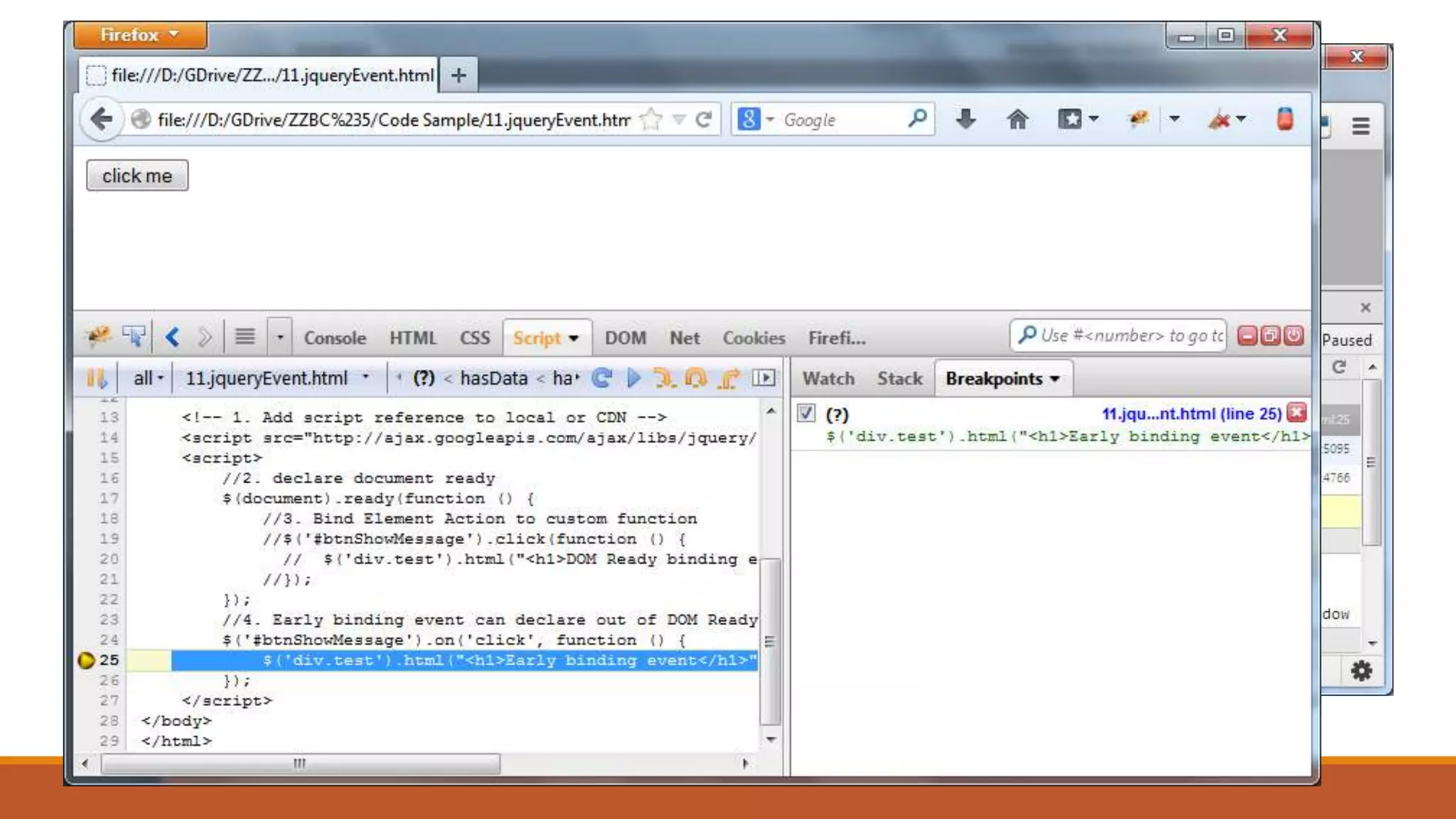Switch to the Console panel

[x=335, y=338]
